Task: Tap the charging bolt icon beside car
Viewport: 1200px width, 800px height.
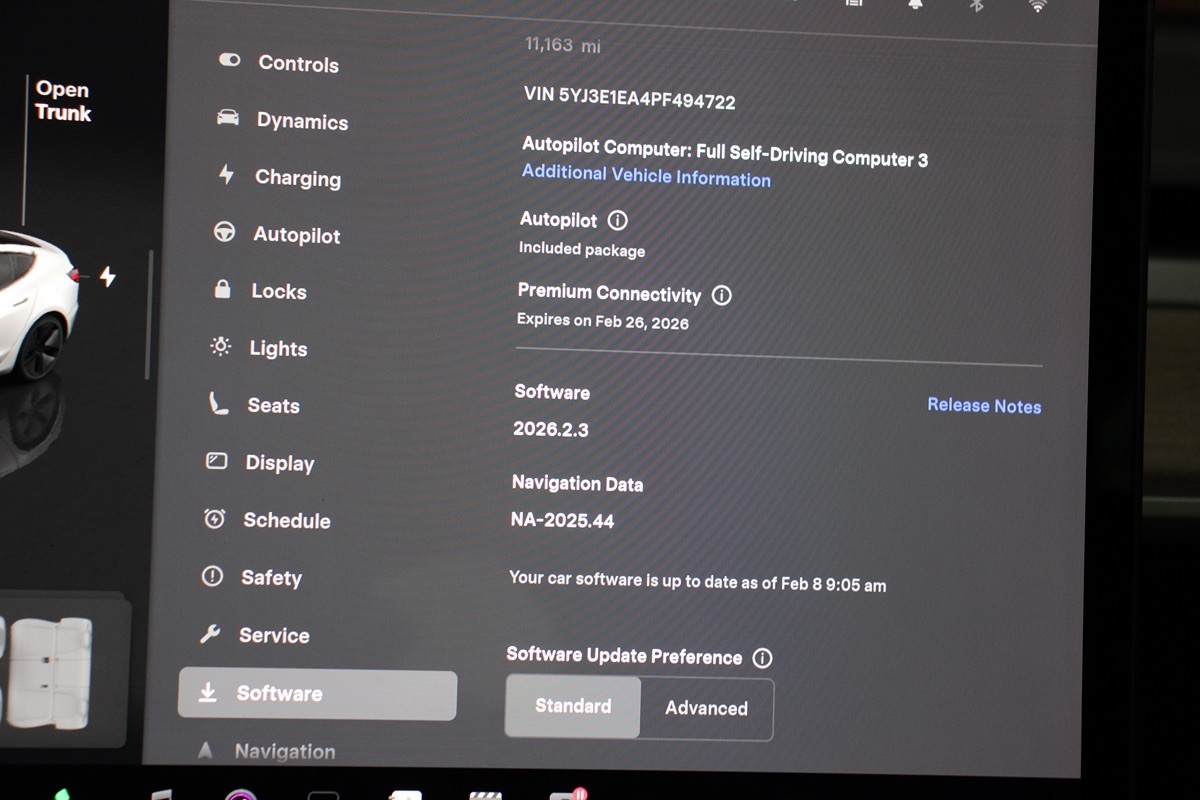Action: [x=108, y=277]
